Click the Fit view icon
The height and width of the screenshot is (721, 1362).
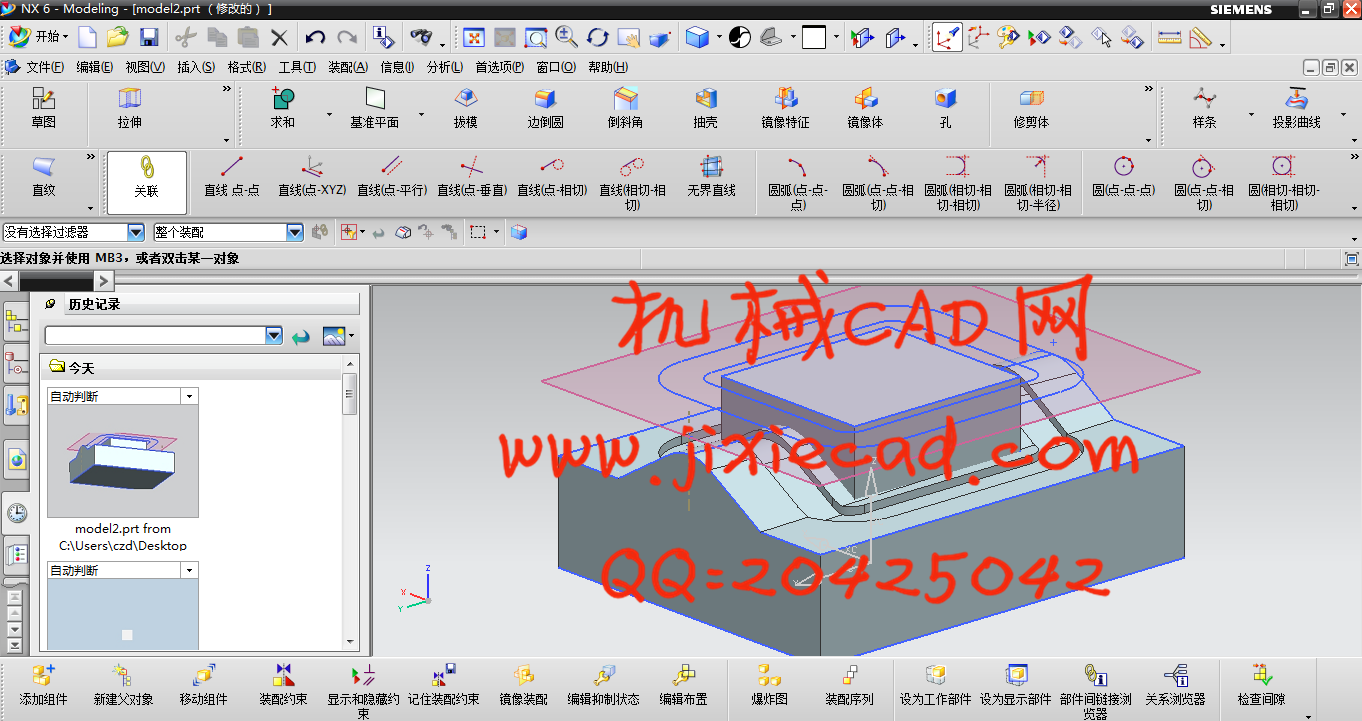(x=473, y=38)
